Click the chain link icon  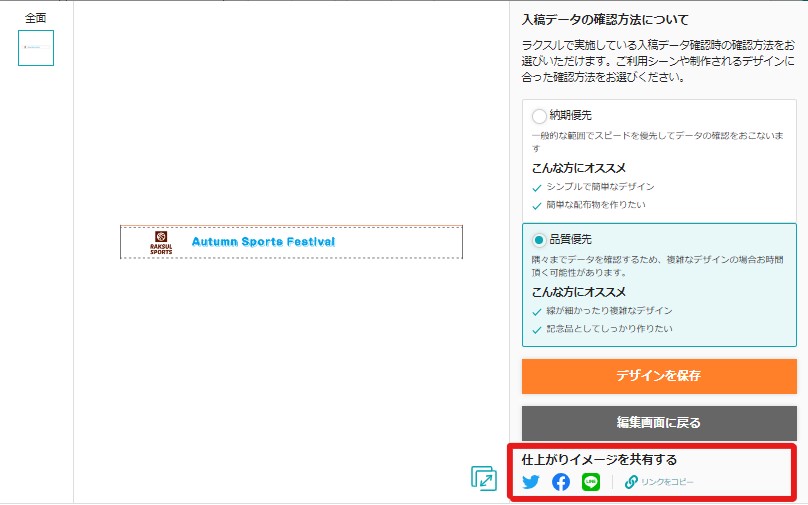coord(631,482)
